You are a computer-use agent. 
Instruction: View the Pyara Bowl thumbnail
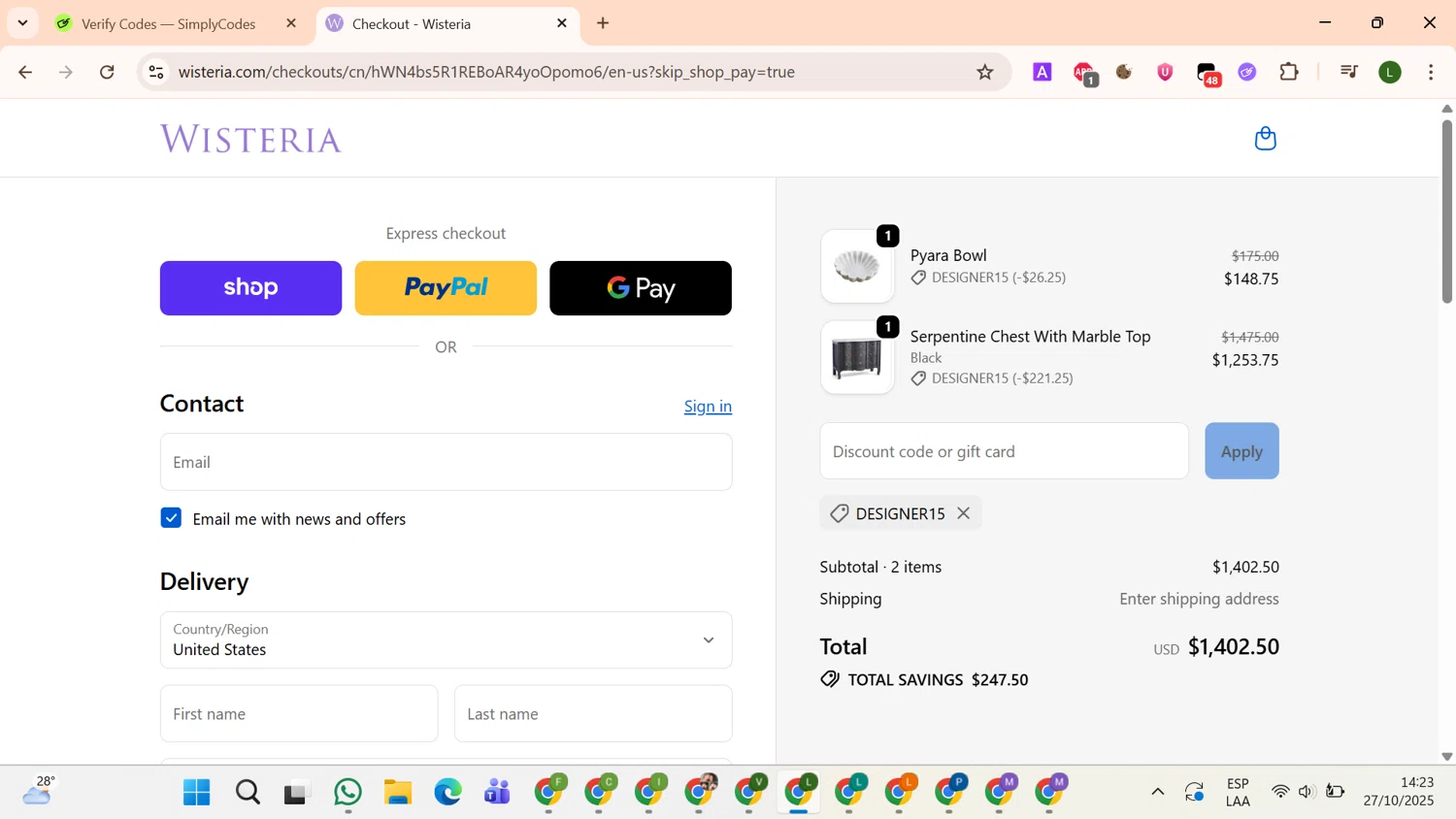[857, 266]
